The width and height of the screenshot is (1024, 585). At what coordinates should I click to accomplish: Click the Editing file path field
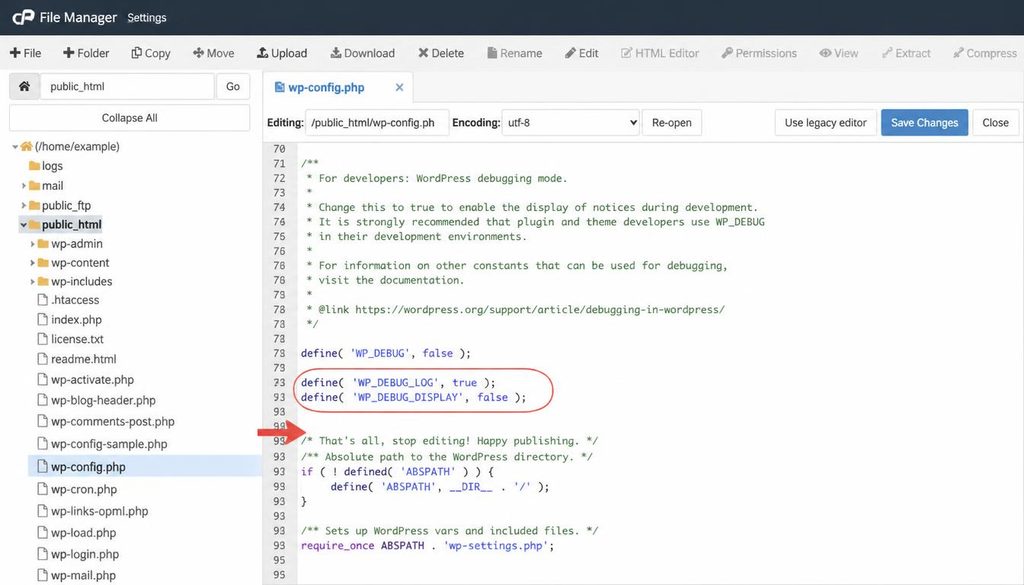click(x=377, y=123)
